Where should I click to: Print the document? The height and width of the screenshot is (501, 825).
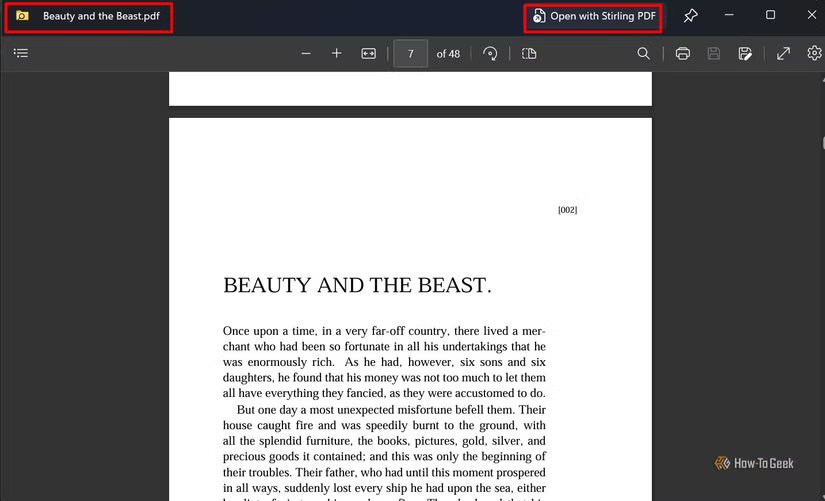(x=682, y=53)
